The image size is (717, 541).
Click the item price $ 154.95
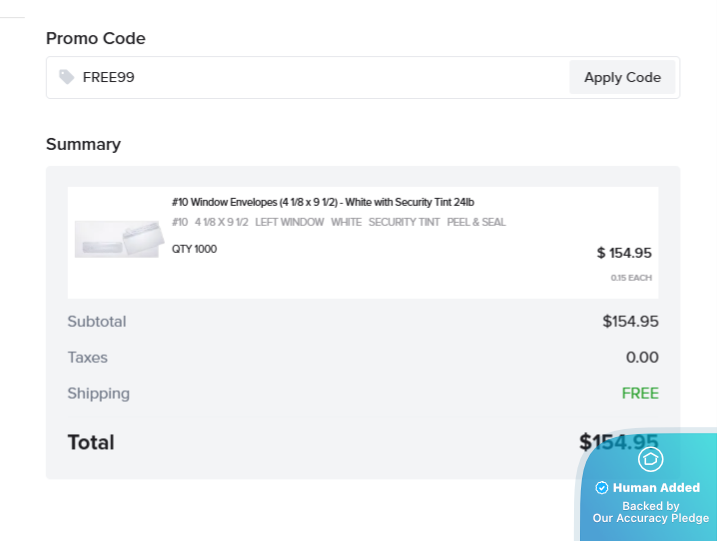point(624,253)
